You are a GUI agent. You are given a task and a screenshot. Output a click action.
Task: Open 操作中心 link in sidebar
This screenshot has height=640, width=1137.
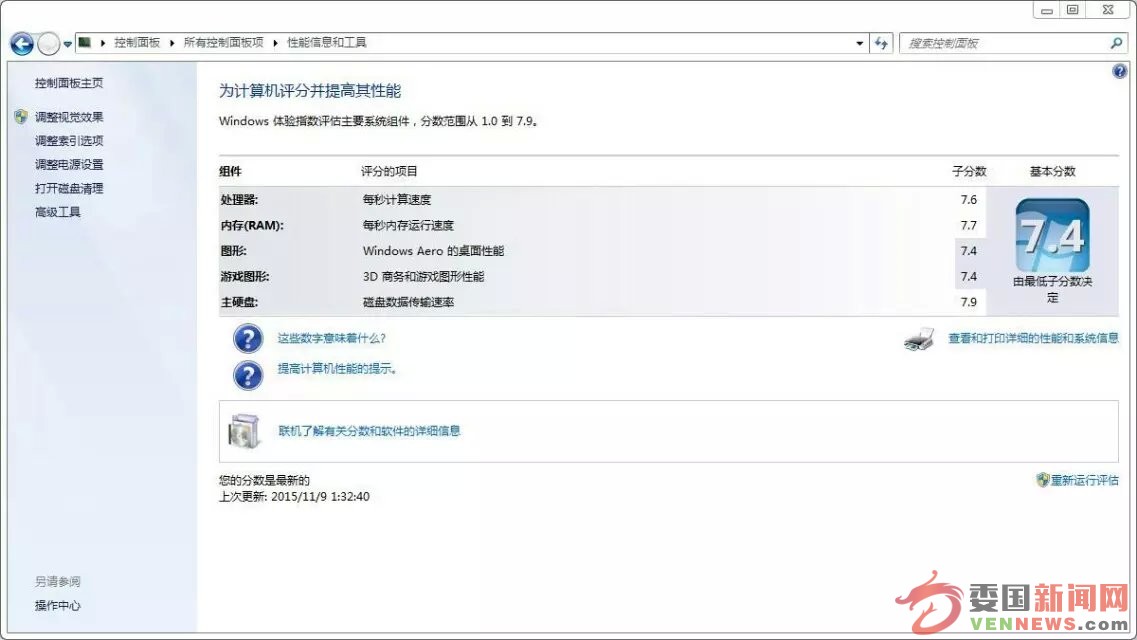pyautogui.click(x=57, y=605)
